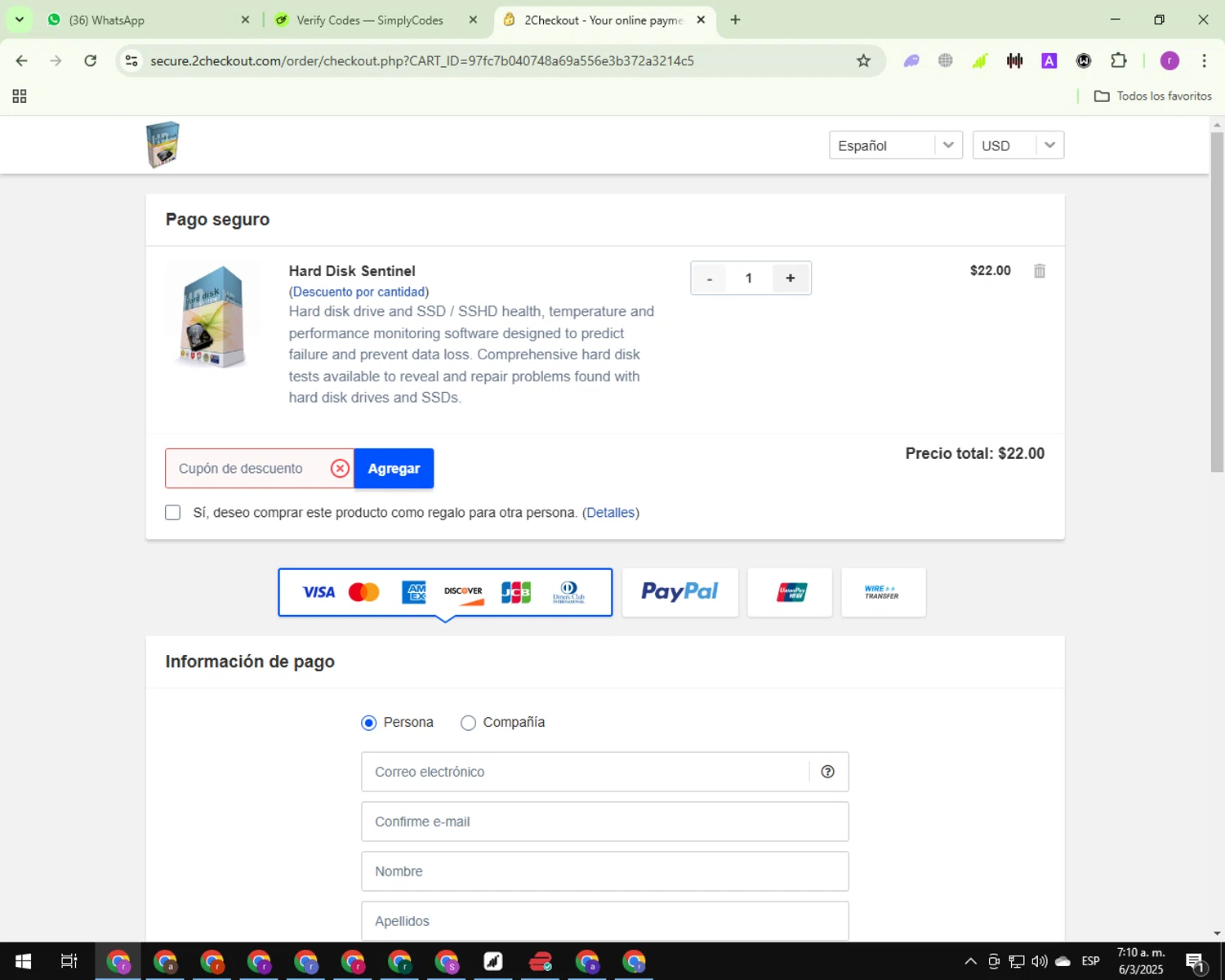Choose UnionPay payment method
The image size is (1225, 980).
pos(790,592)
